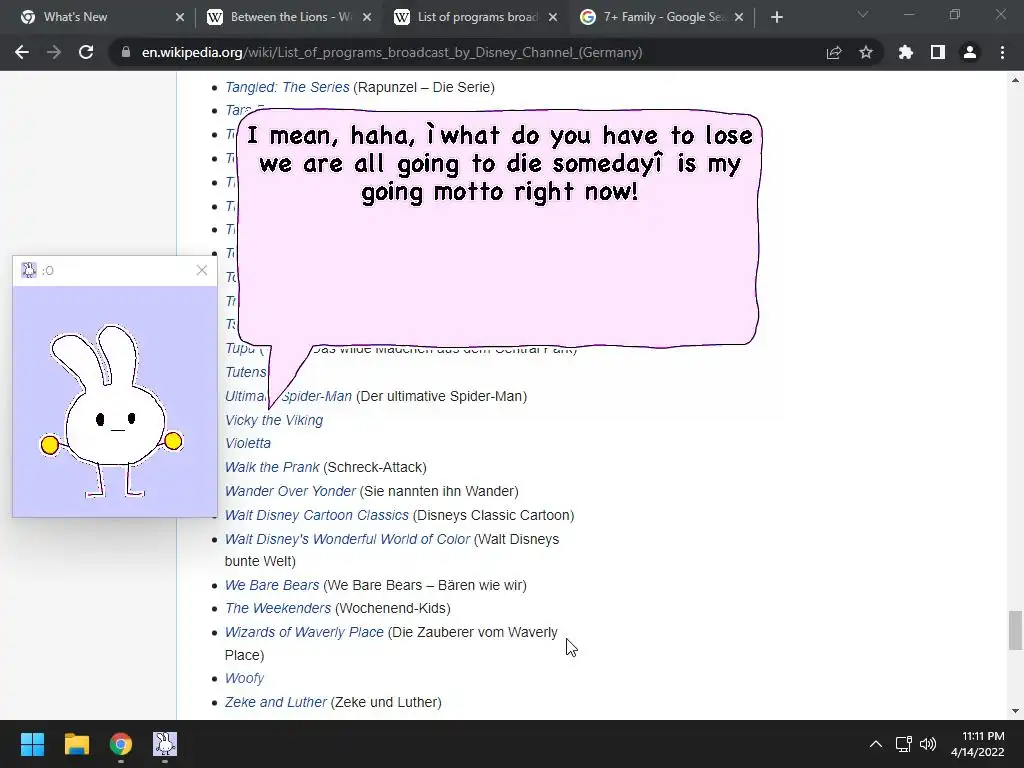This screenshot has width=1024, height=768.
Task: Close the 7+ Family Google tab
Action: coord(739,17)
